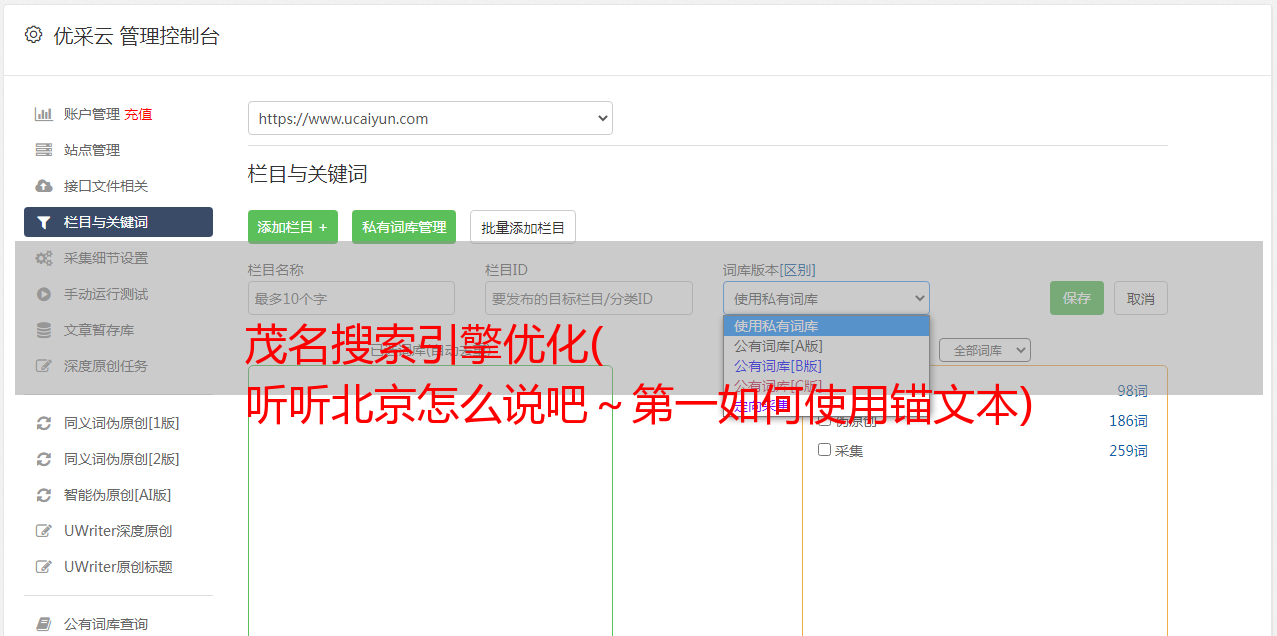The image size is (1277, 636).
Task: Select option 使用私有词库 in the list
Action: pos(826,326)
